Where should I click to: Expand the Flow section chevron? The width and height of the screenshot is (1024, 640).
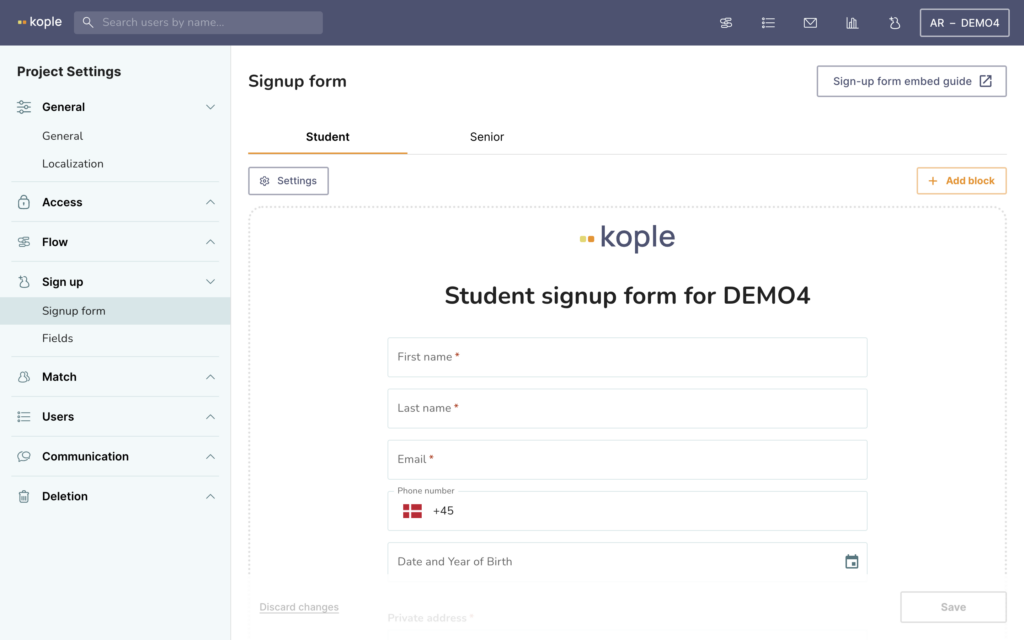210,242
